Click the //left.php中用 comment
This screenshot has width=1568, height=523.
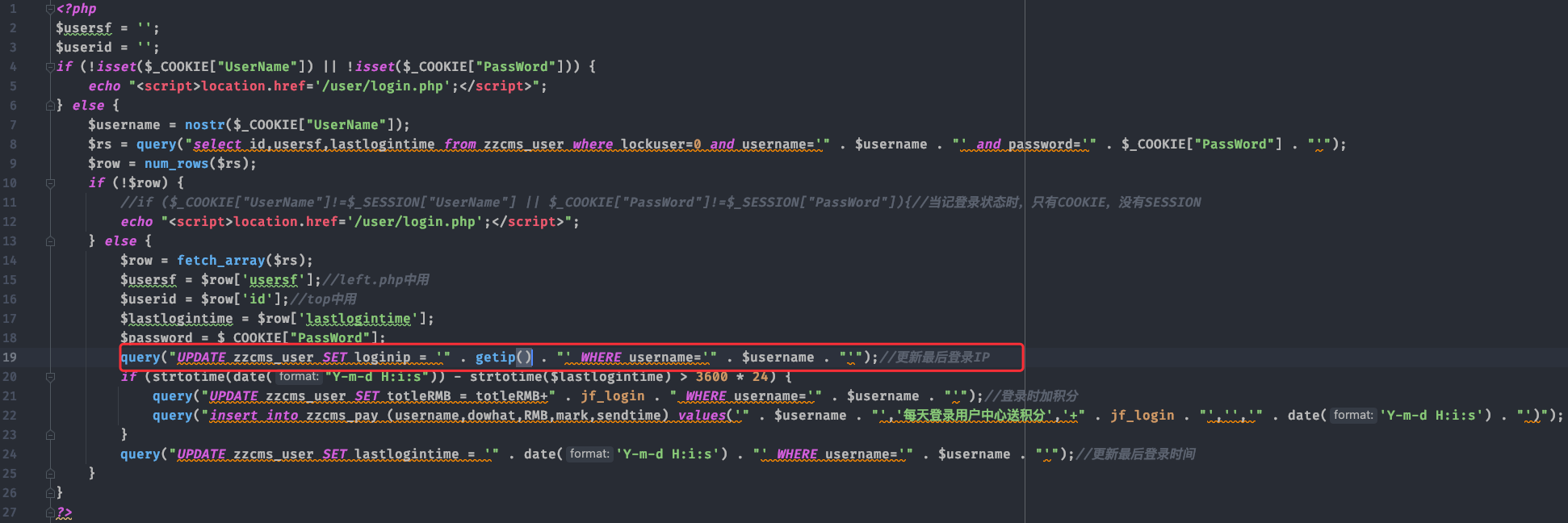click(x=375, y=280)
